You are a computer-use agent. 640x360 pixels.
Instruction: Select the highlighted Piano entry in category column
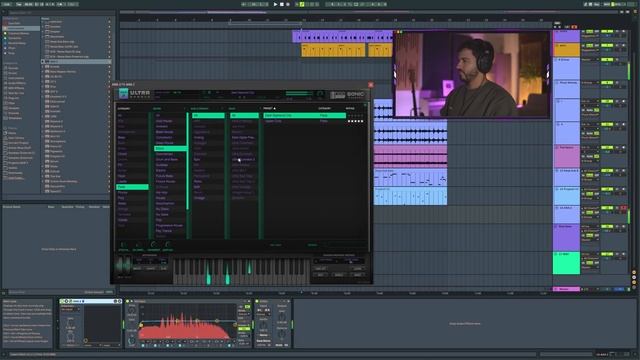pos(132,187)
